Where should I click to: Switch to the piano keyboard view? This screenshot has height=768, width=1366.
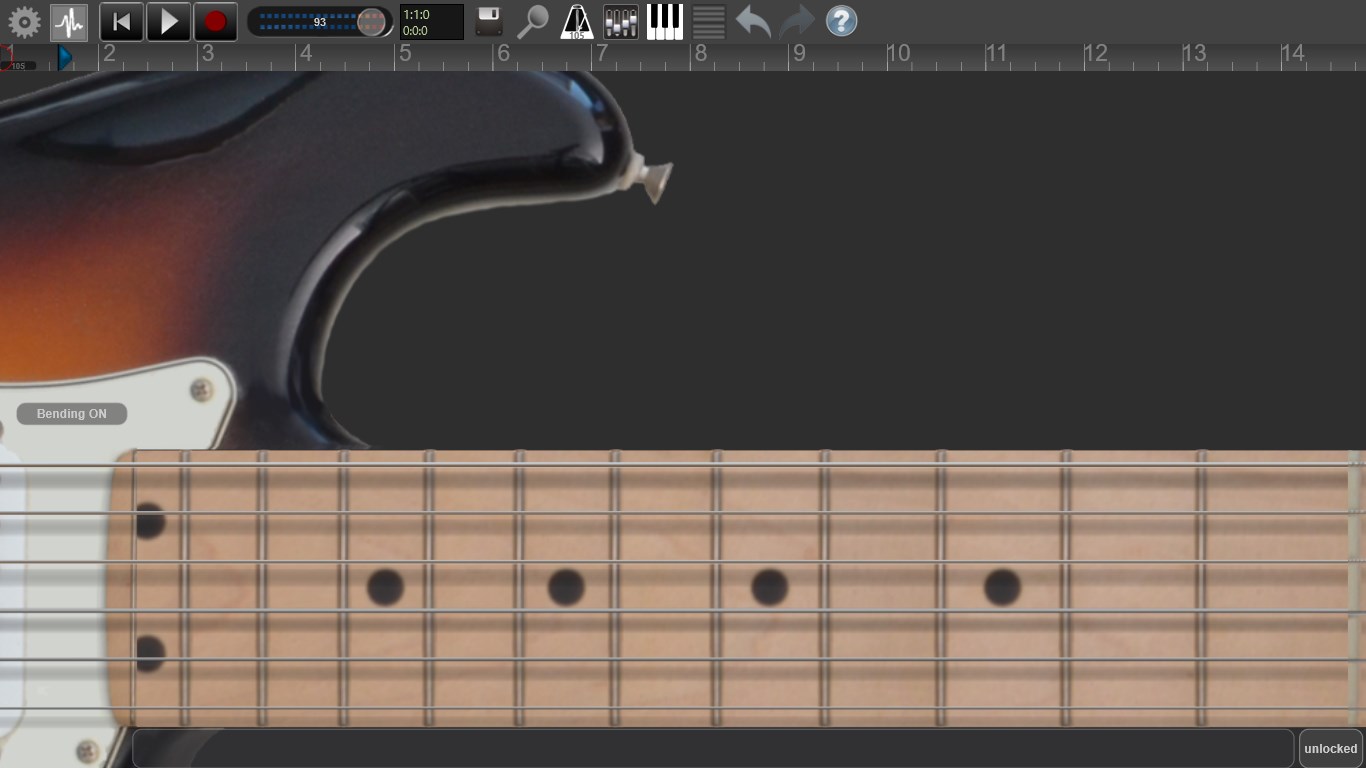coord(664,21)
